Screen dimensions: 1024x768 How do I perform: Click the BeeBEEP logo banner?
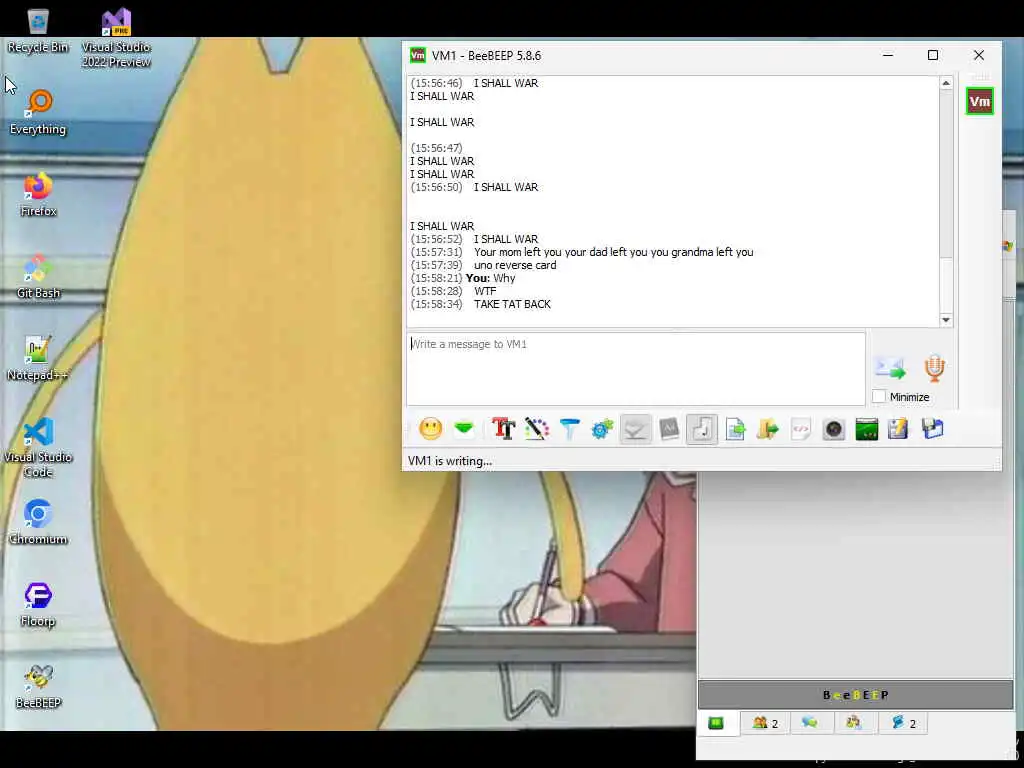click(x=856, y=695)
